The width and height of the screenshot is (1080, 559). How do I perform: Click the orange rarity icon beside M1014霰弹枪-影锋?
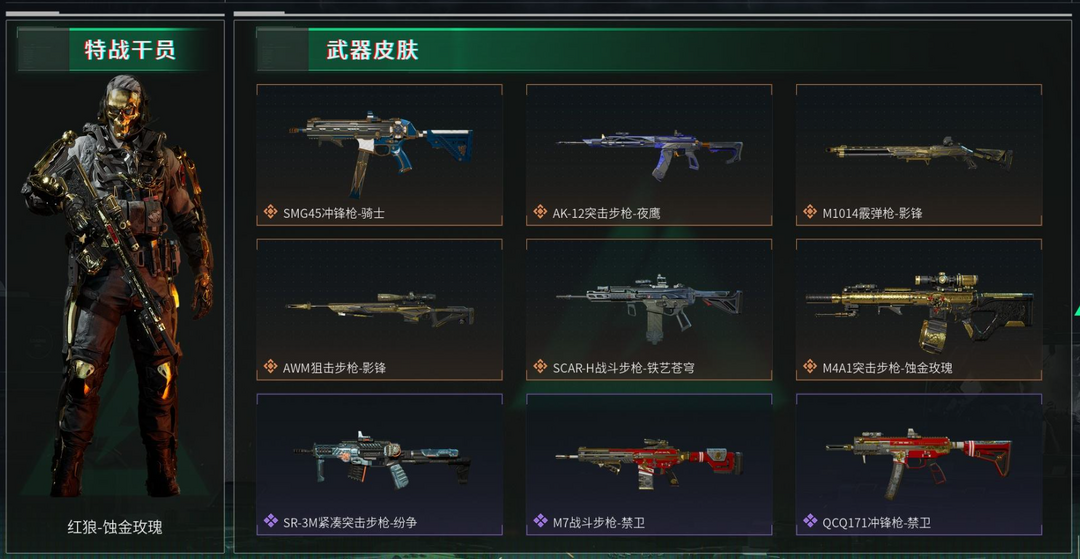(x=811, y=213)
